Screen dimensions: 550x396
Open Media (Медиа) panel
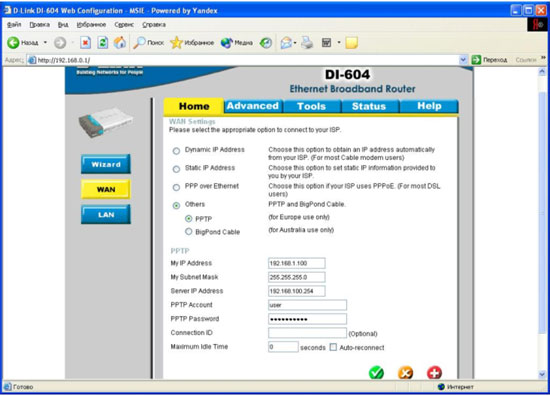point(236,43)
